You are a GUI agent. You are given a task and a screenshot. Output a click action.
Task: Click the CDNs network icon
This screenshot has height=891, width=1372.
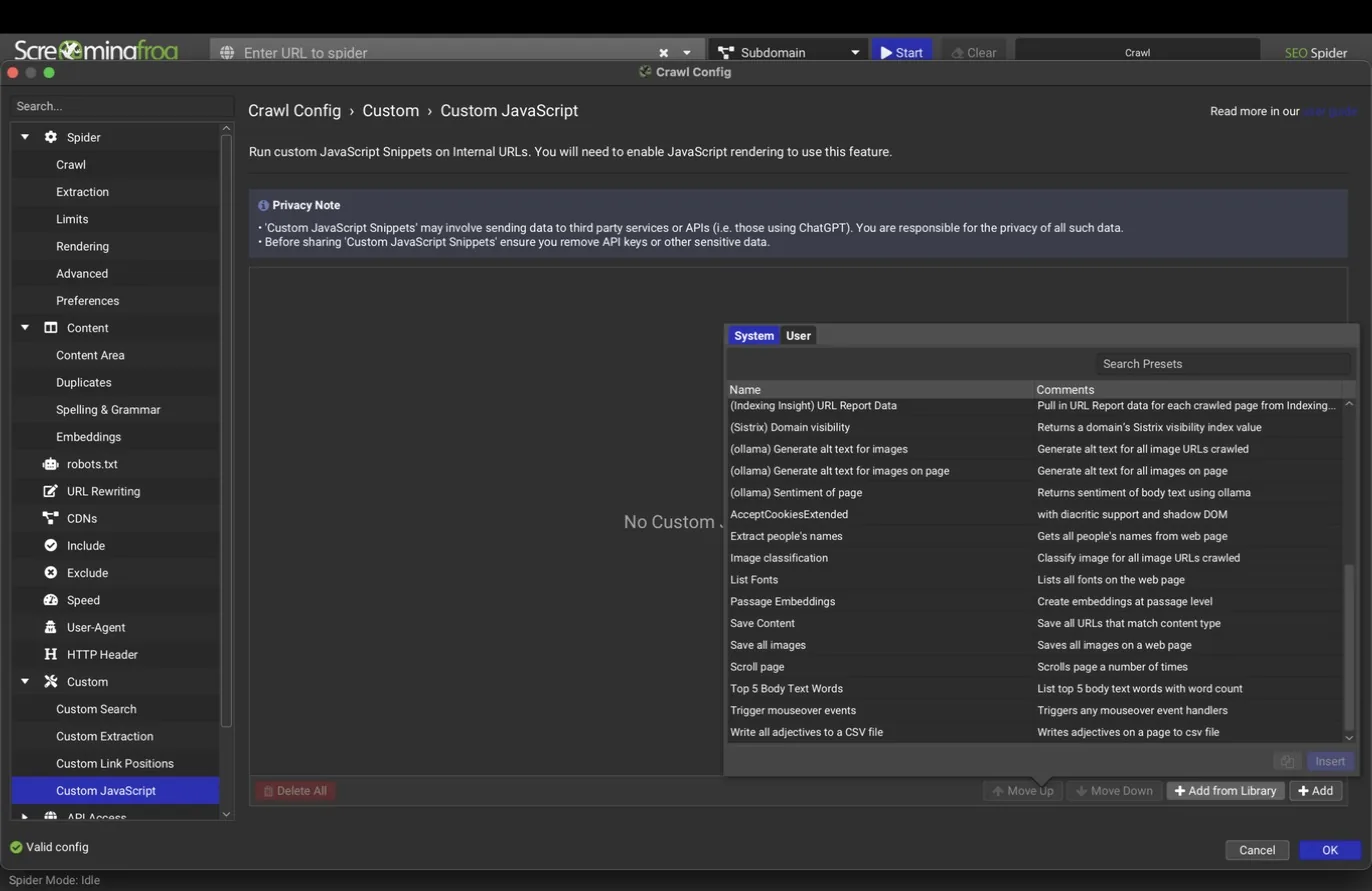pos(50,518)
